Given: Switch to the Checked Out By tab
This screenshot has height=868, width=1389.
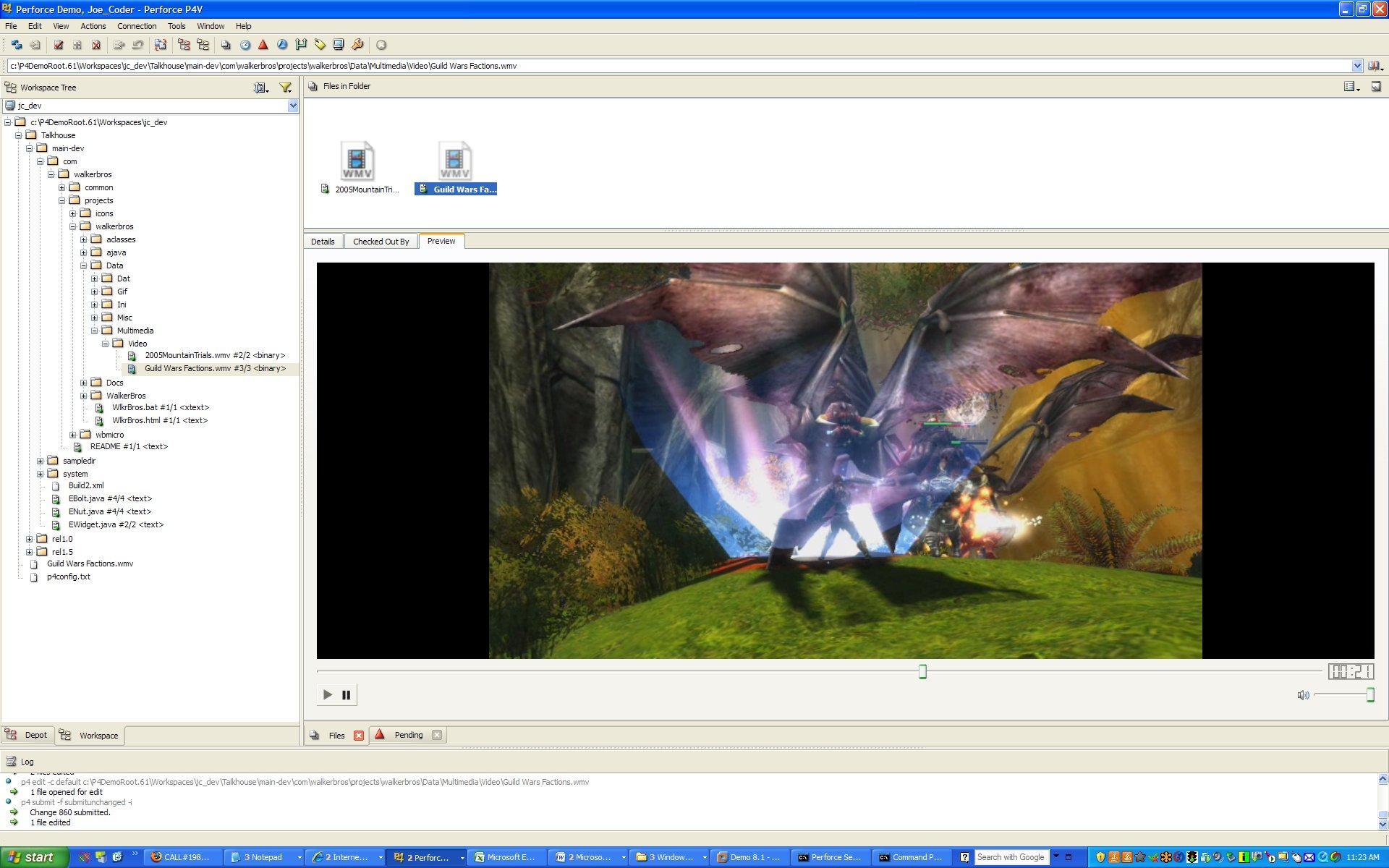Looking at the screenshot, I should click(x=381, y=242).
